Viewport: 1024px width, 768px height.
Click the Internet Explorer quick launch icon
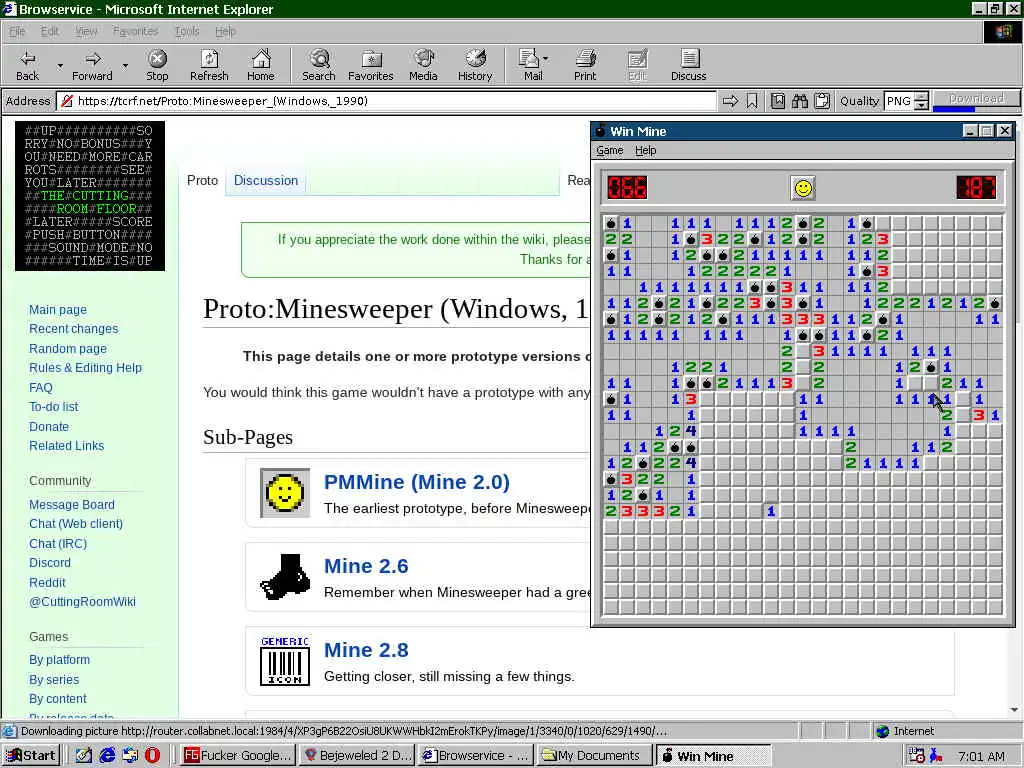[107, 755]
